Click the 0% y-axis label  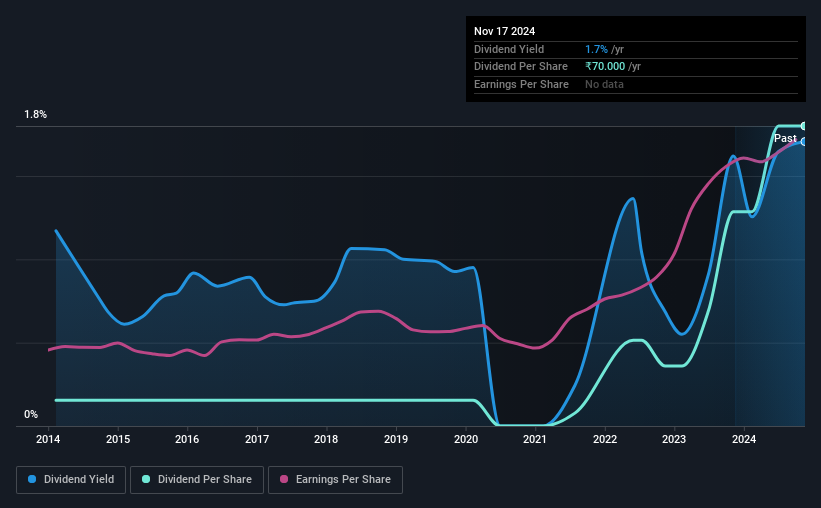coord(31,414)
